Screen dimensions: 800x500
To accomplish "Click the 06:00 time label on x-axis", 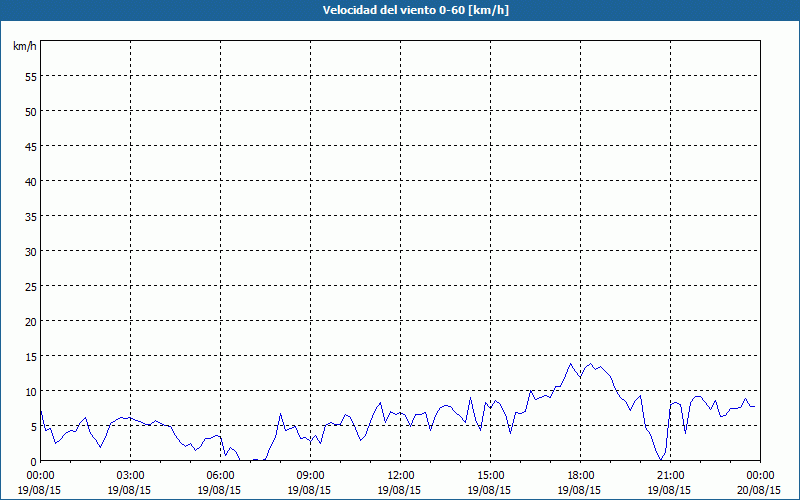I will click(220, 476).
